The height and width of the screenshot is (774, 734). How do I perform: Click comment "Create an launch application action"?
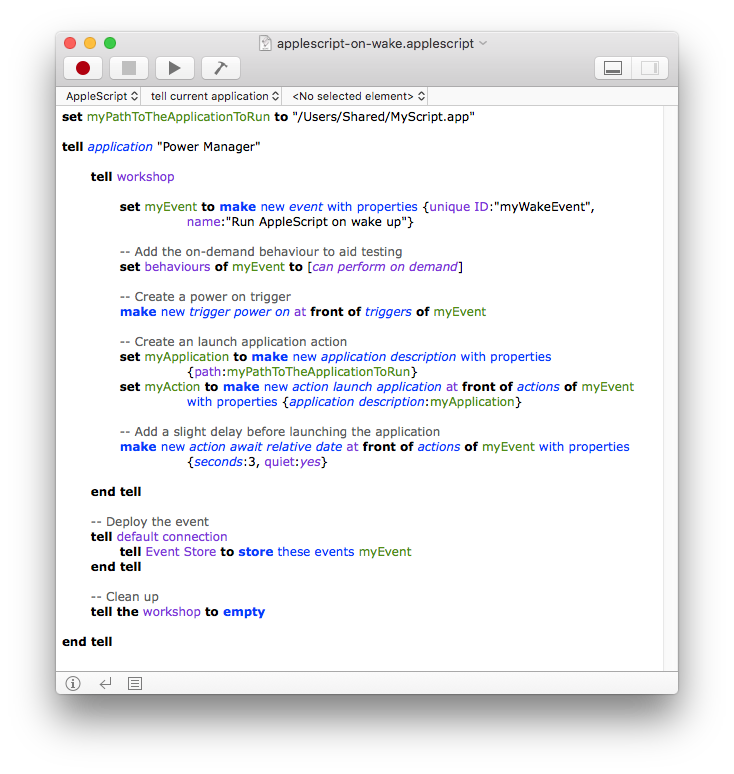(233, 342)
